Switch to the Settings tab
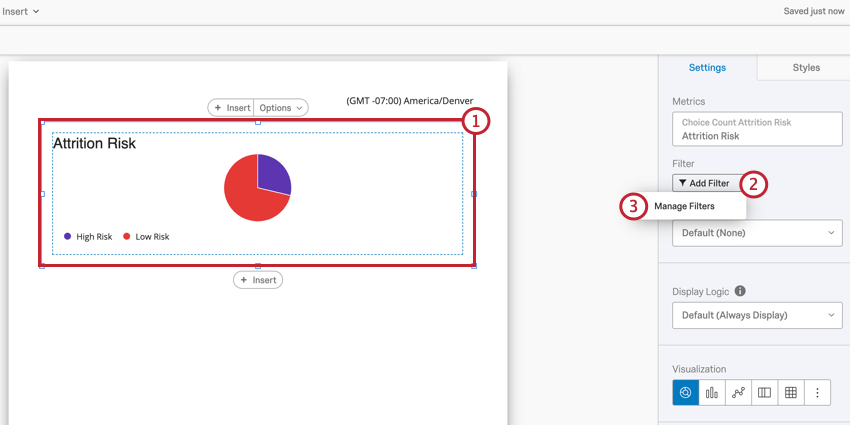Viewport: 850px width, 425px height. tap(707, 68)
